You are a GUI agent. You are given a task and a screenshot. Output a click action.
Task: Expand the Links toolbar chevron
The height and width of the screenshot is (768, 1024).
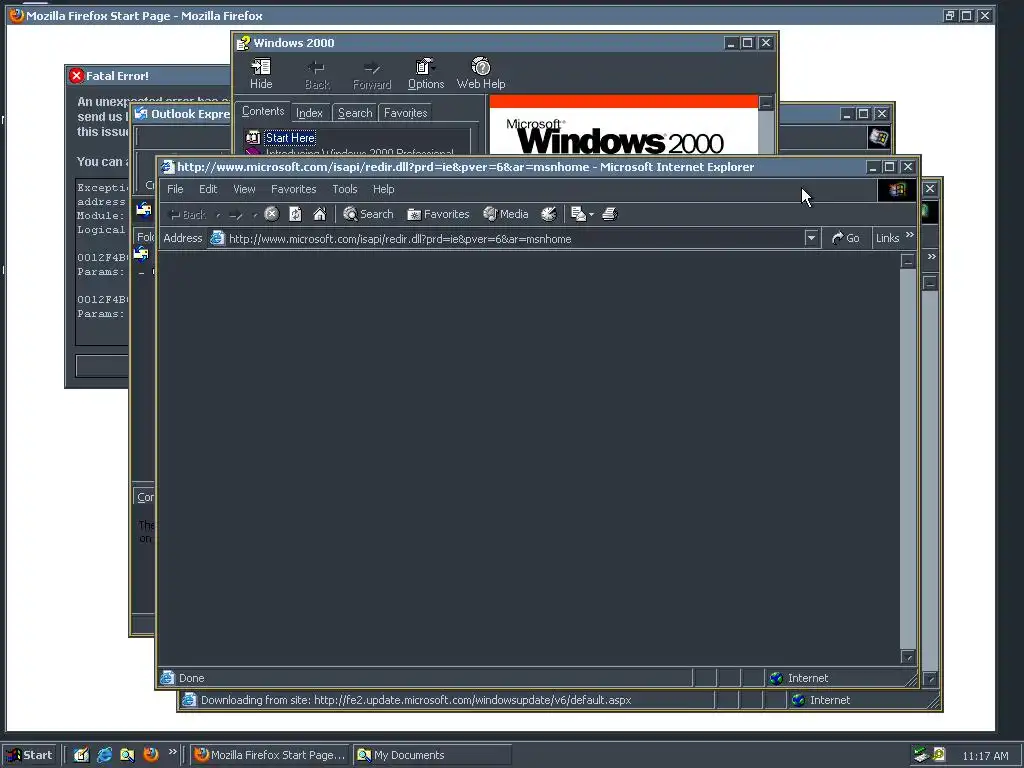(910, 234)
